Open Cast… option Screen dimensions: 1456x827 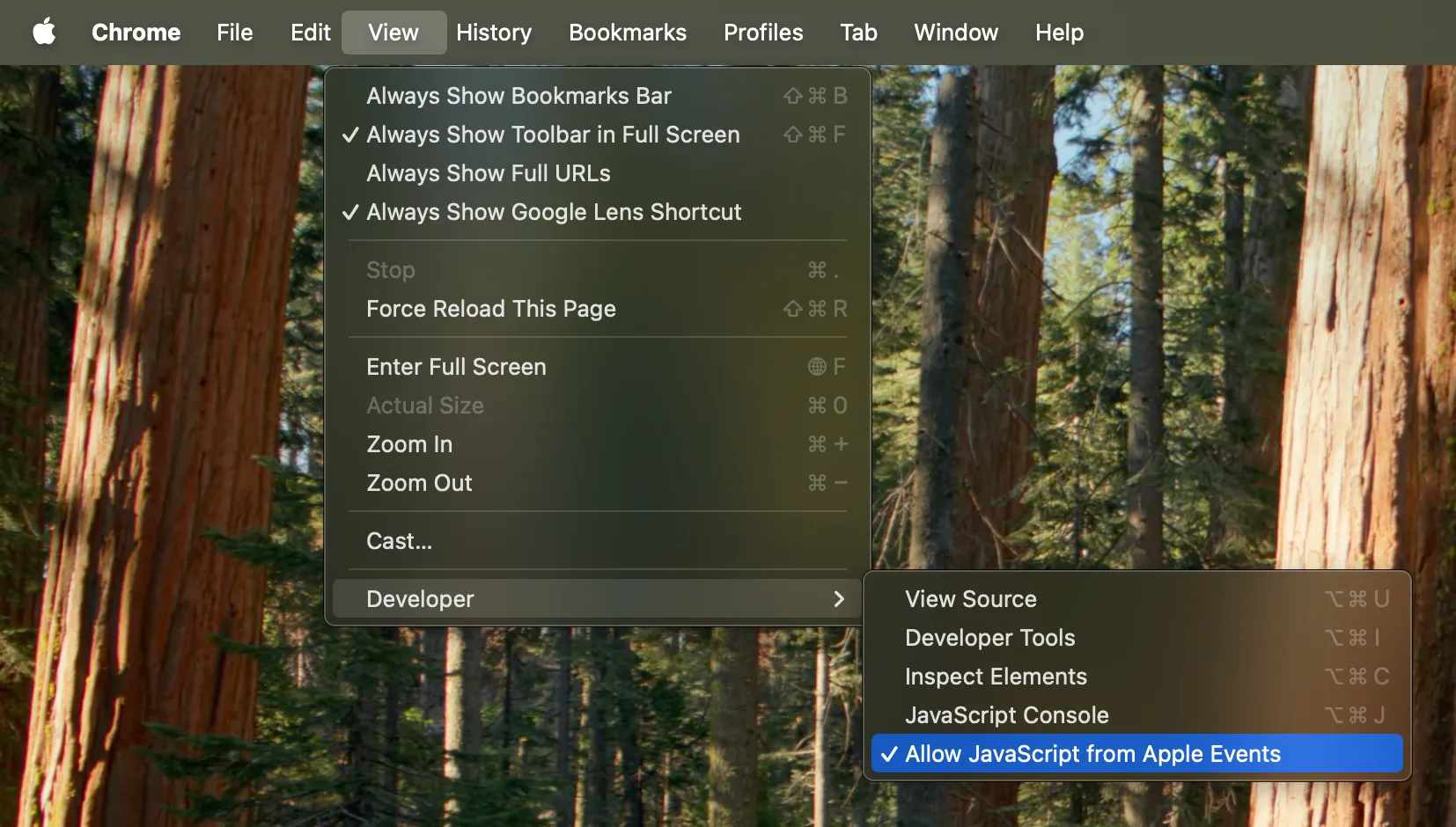(399, 541)
